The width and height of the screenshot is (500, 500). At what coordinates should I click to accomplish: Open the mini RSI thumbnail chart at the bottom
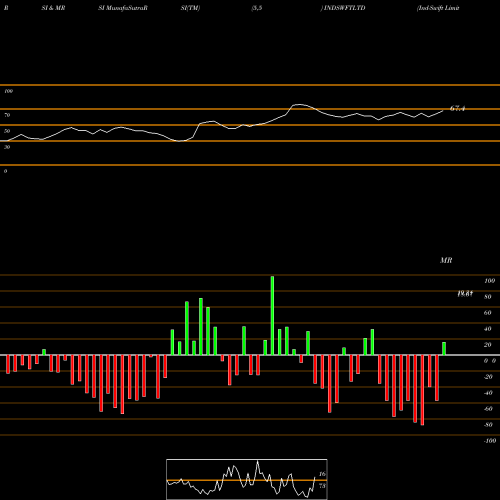[x=247, y=479]
